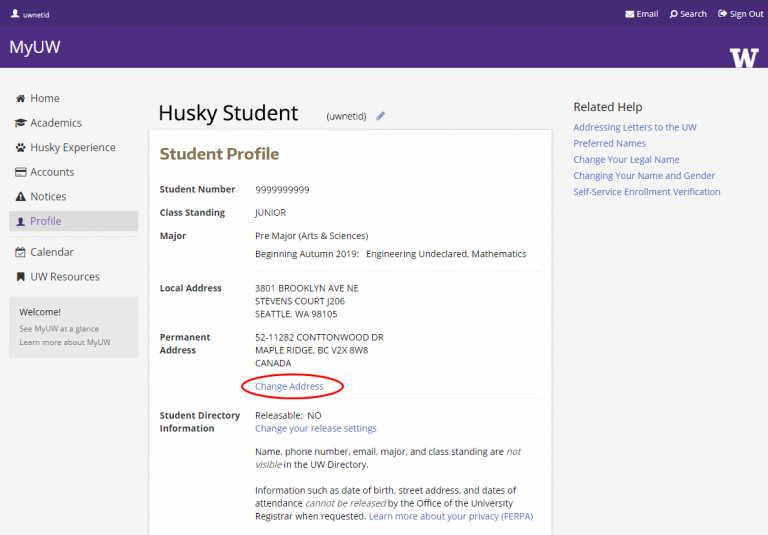Select Profile in the sidebar

coord(45,221)
